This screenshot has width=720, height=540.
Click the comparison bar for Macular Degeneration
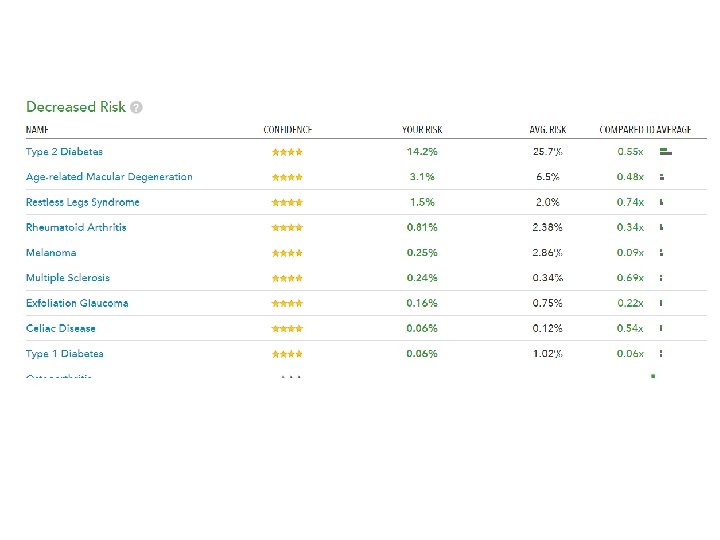click(x=662, y=177)
